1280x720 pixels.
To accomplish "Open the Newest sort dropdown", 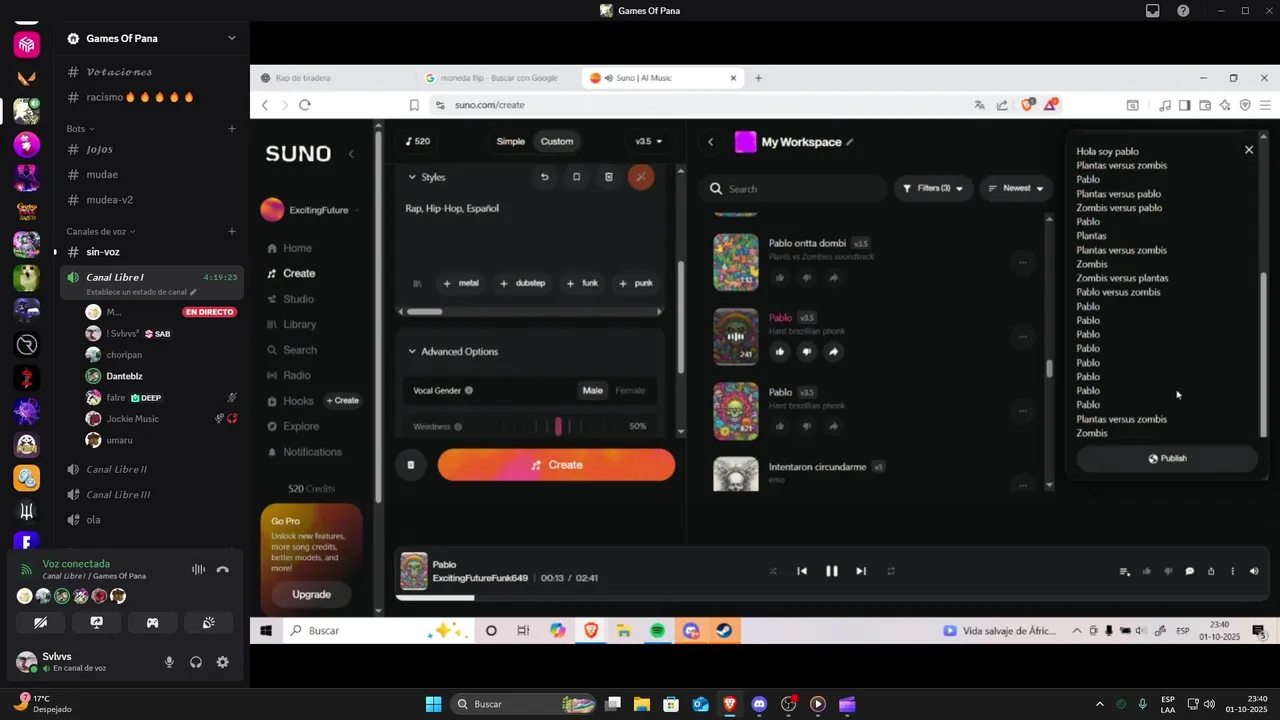I will 1016,188.
